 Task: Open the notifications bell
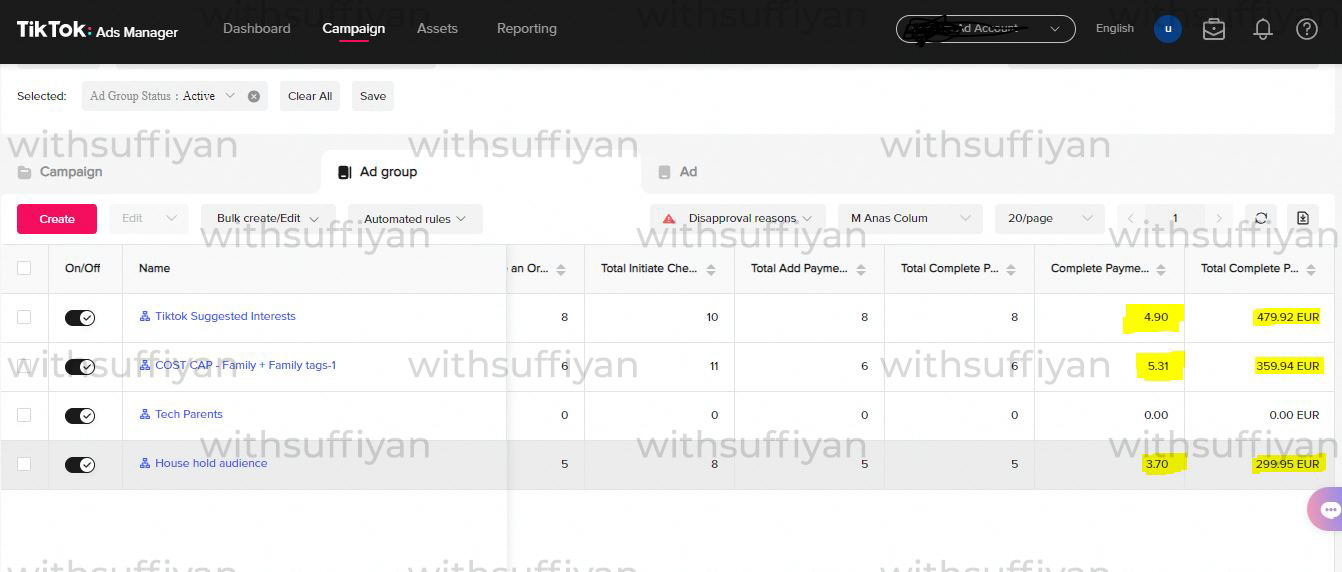click(x=1263, y=29)
